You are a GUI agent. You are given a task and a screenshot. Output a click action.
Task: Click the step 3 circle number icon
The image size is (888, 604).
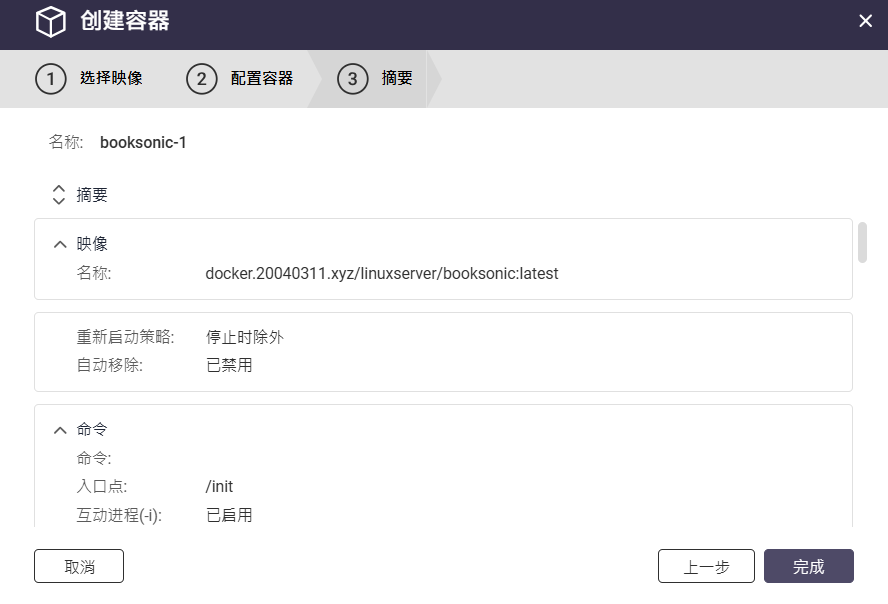coord(352,78)
